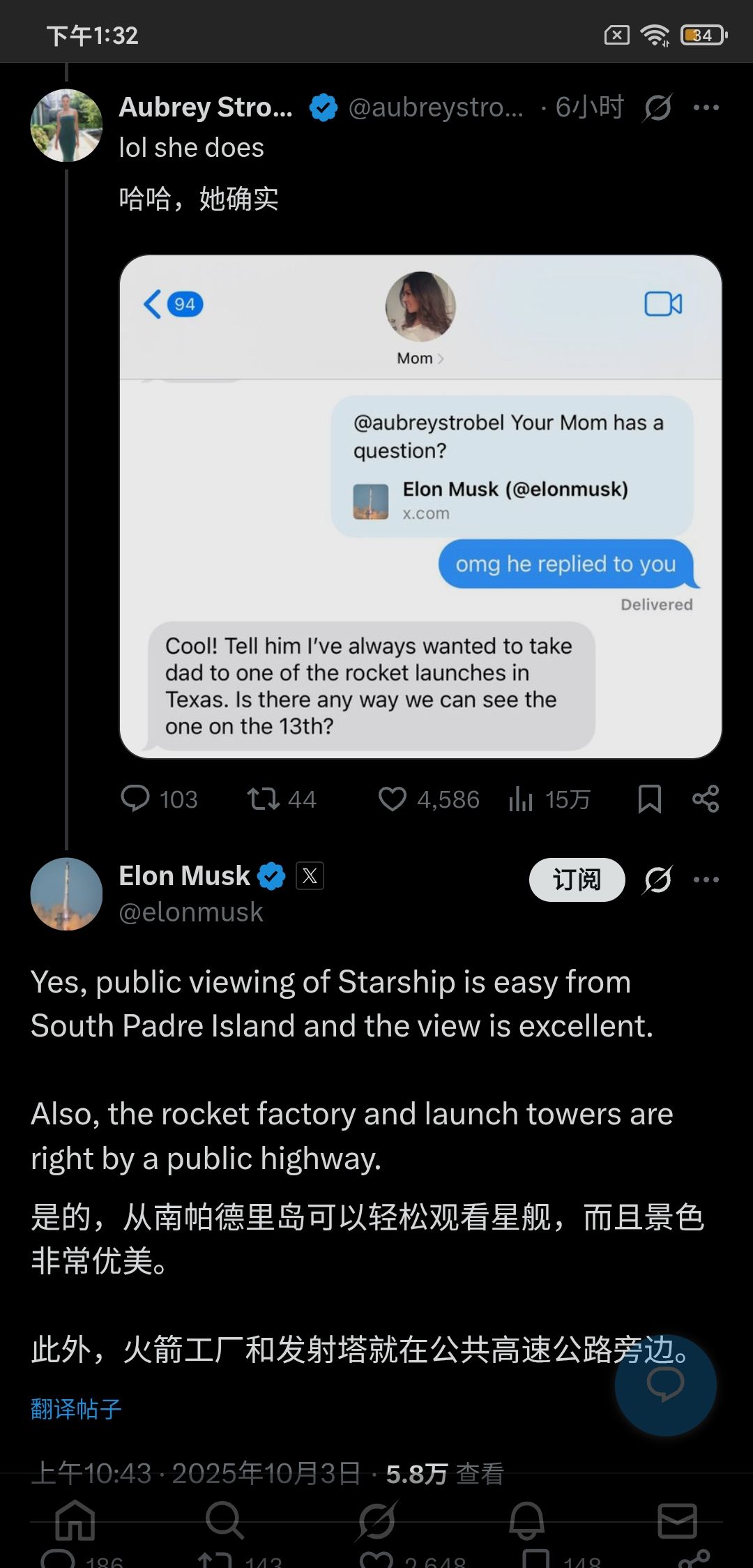View analytics for Aubrey's post
Screen dimensions: 753x1568
[522, 799]
